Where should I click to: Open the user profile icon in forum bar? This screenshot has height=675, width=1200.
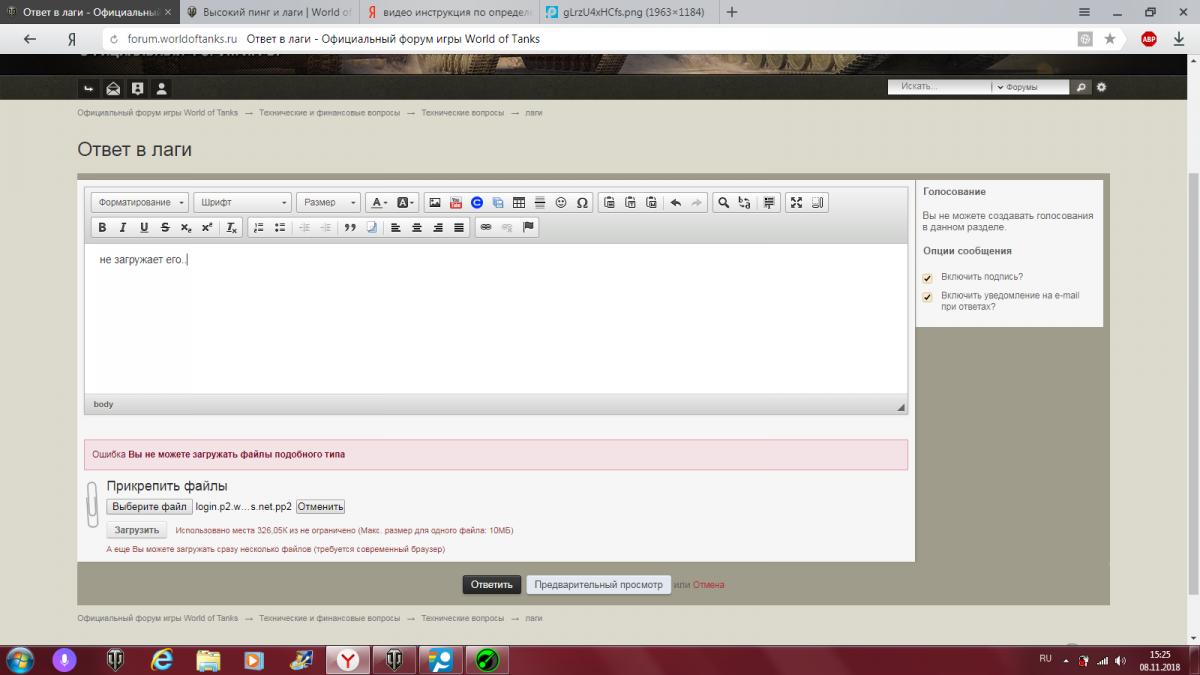(162, 88)
